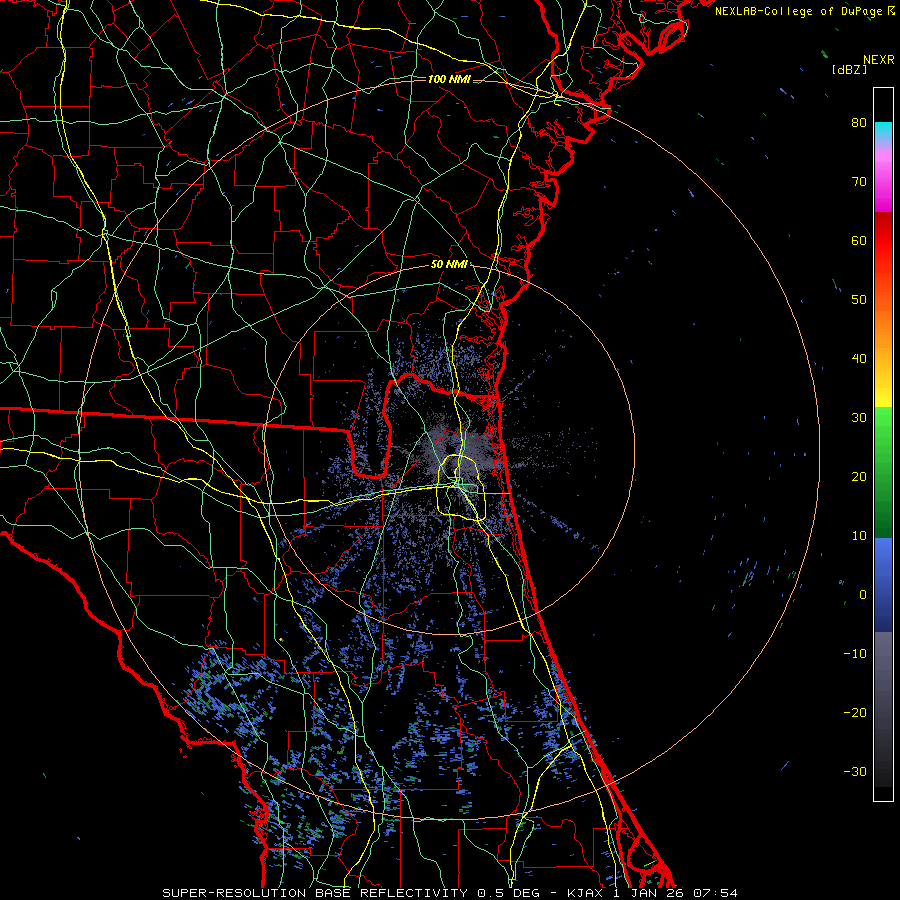Screen dimensions: 900x900
Task: Select the 50 value on the dBZ scale
Action: click(859, 300)
